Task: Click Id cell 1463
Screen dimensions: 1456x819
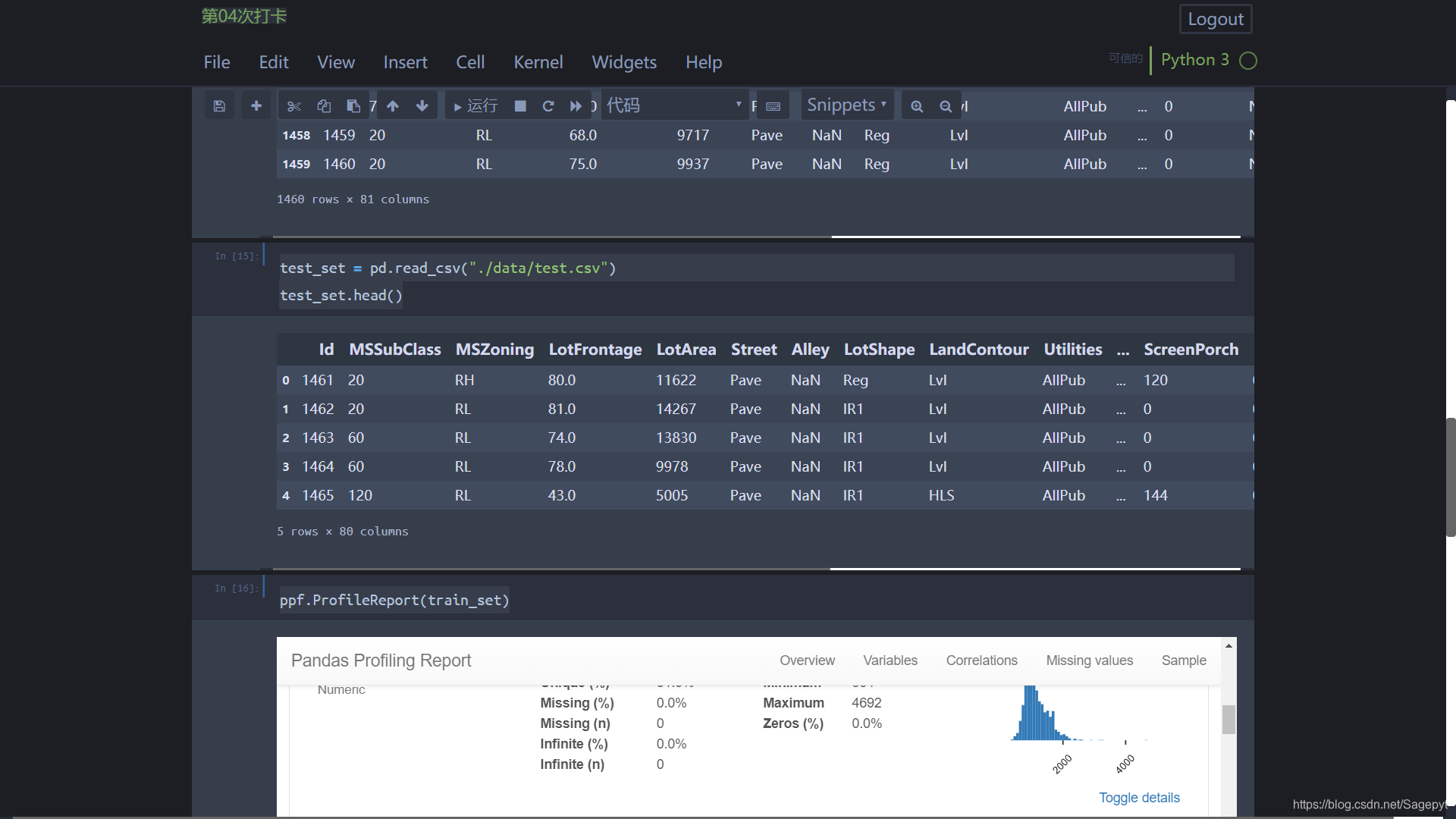Action: point(318,438)
